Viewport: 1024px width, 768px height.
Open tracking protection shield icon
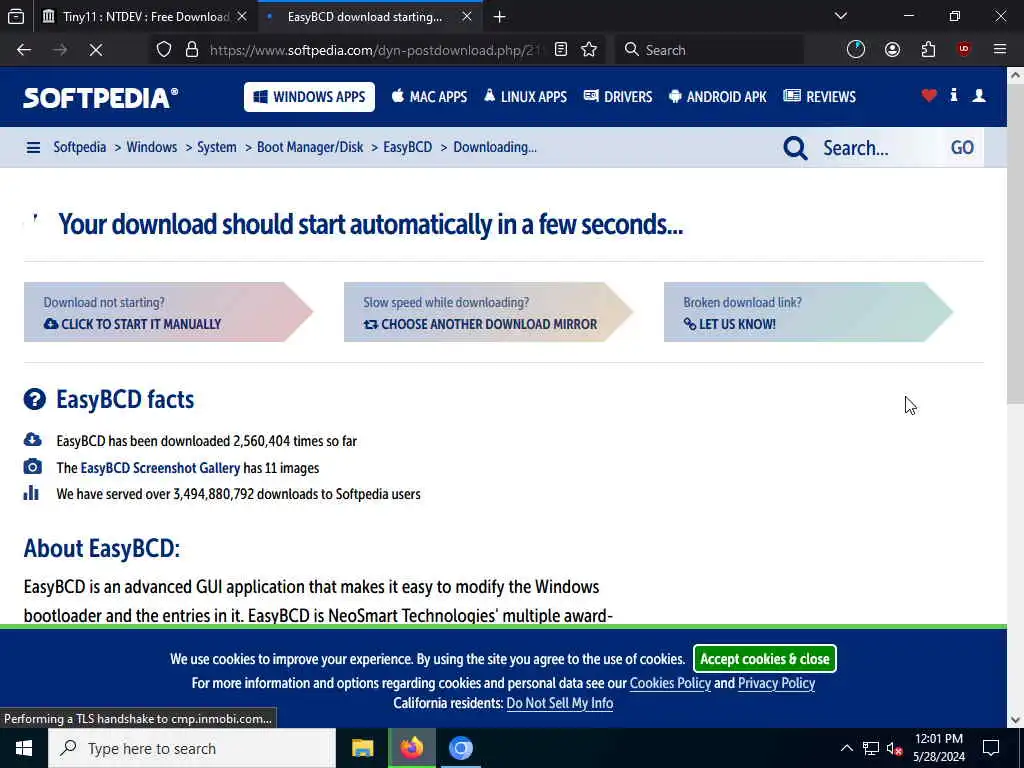[x=164, y=50]
